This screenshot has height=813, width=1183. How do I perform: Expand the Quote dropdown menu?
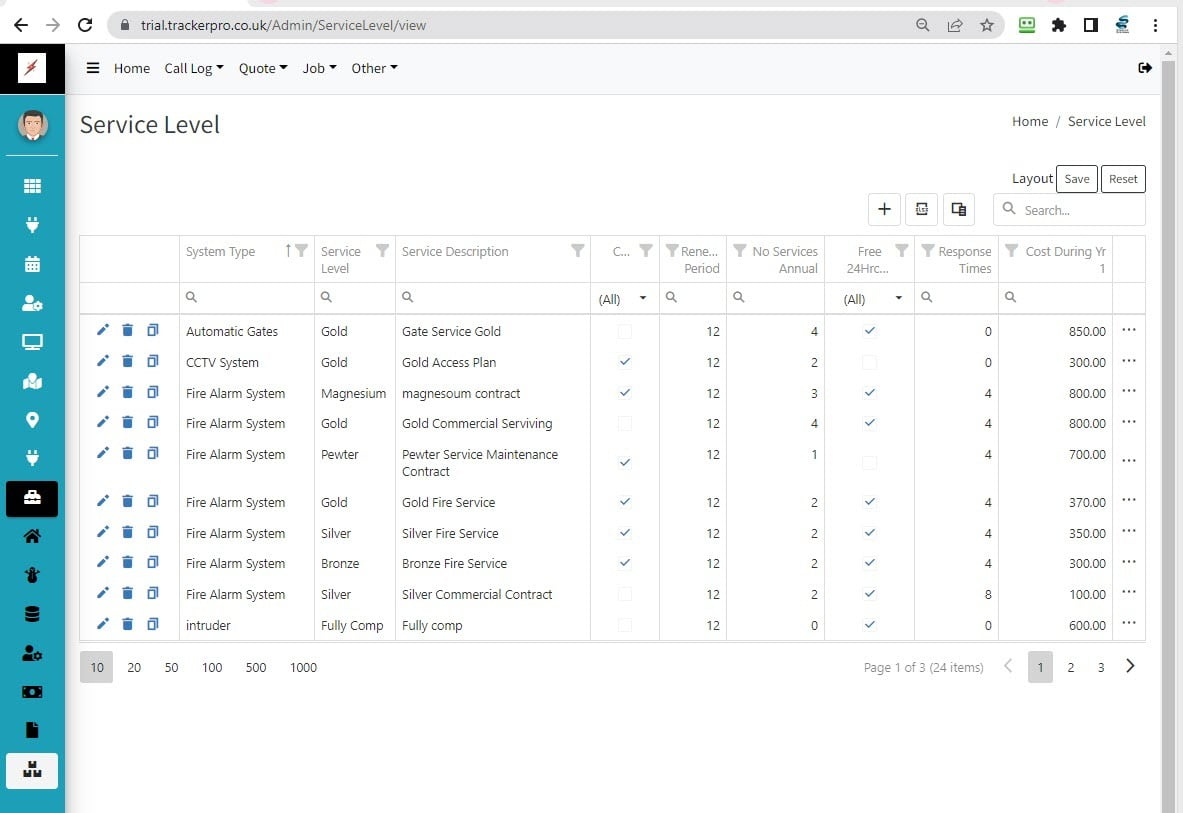263,68
